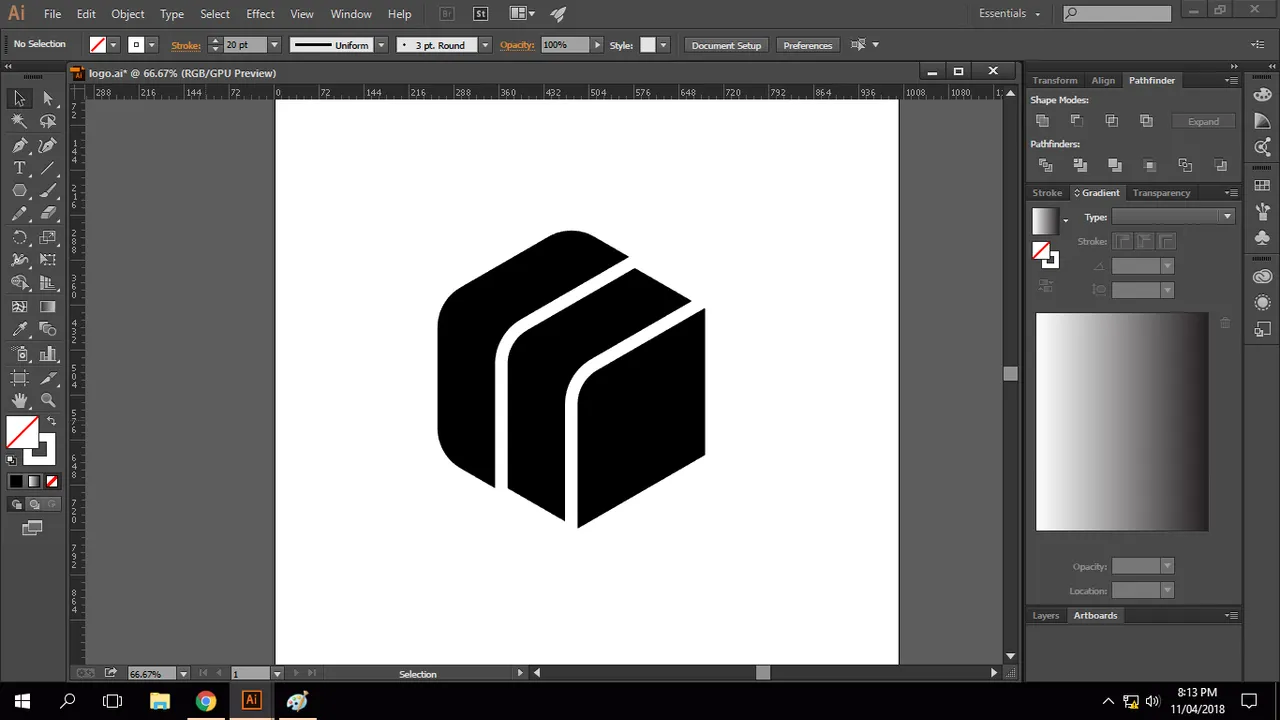This screenshot has width=1280, height=720.
Task: Switch to the Align tab
Action: tap(1103, 80)
